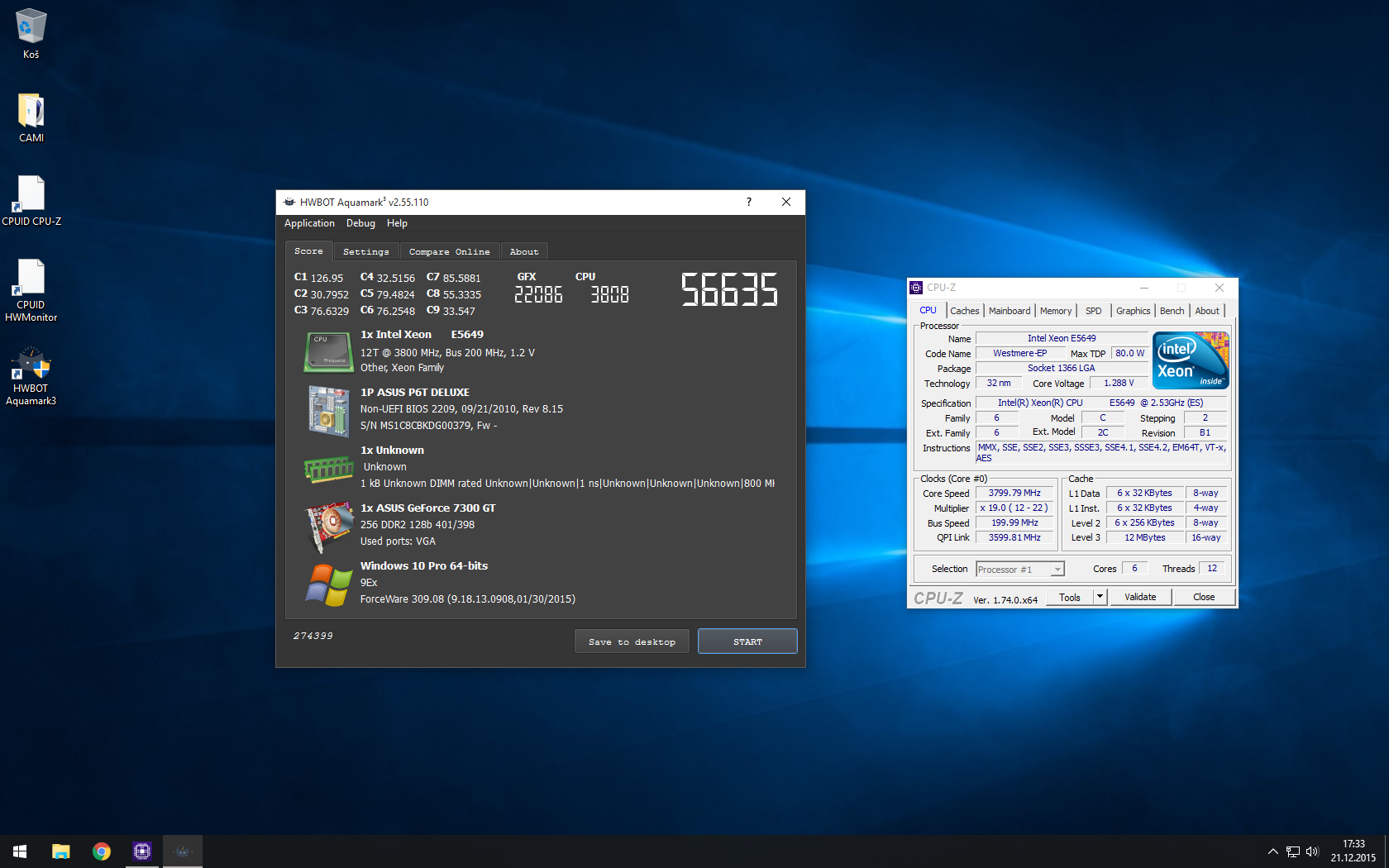Click the CPU chip icon in Aquamark

(329, 351)
